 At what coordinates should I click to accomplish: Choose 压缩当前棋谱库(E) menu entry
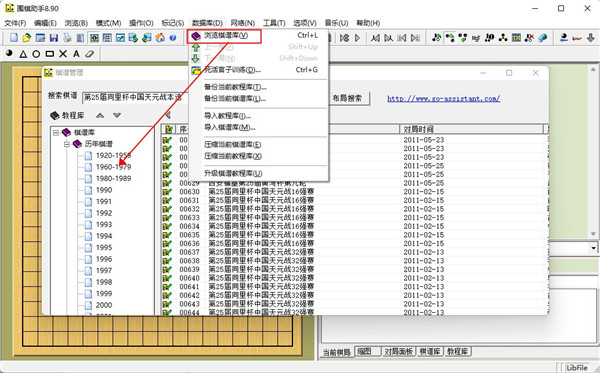[258, 144]
